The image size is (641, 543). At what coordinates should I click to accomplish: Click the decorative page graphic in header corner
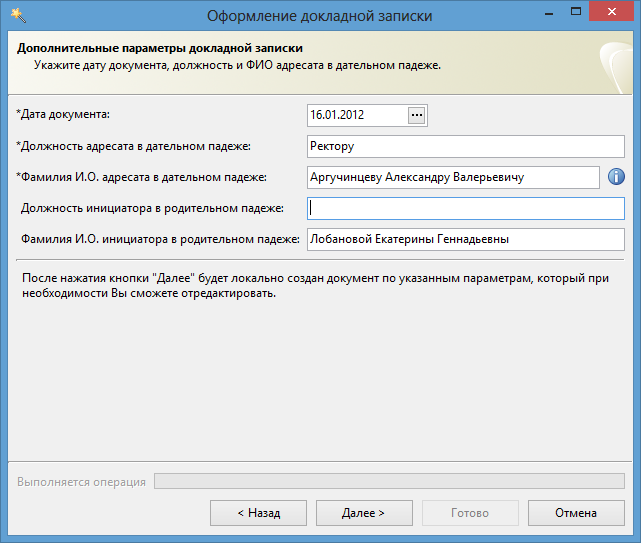612,60
